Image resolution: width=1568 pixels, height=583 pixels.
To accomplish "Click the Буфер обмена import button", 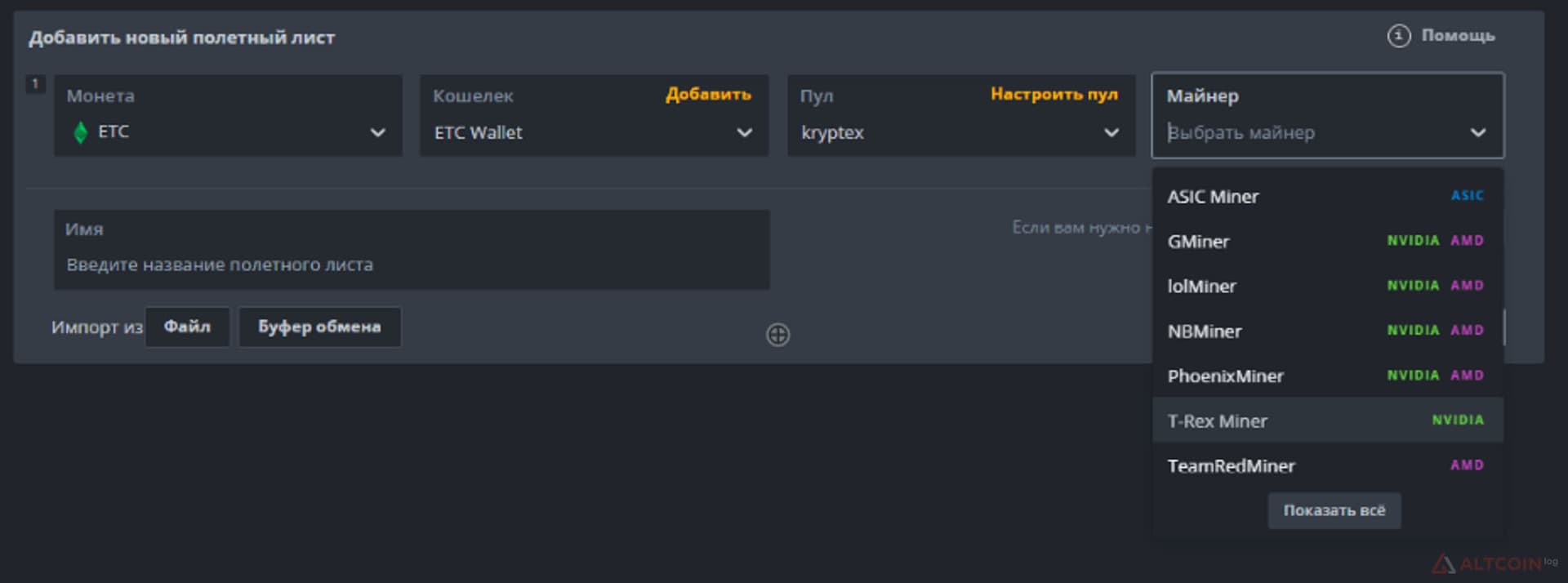I will pos(319,327).
